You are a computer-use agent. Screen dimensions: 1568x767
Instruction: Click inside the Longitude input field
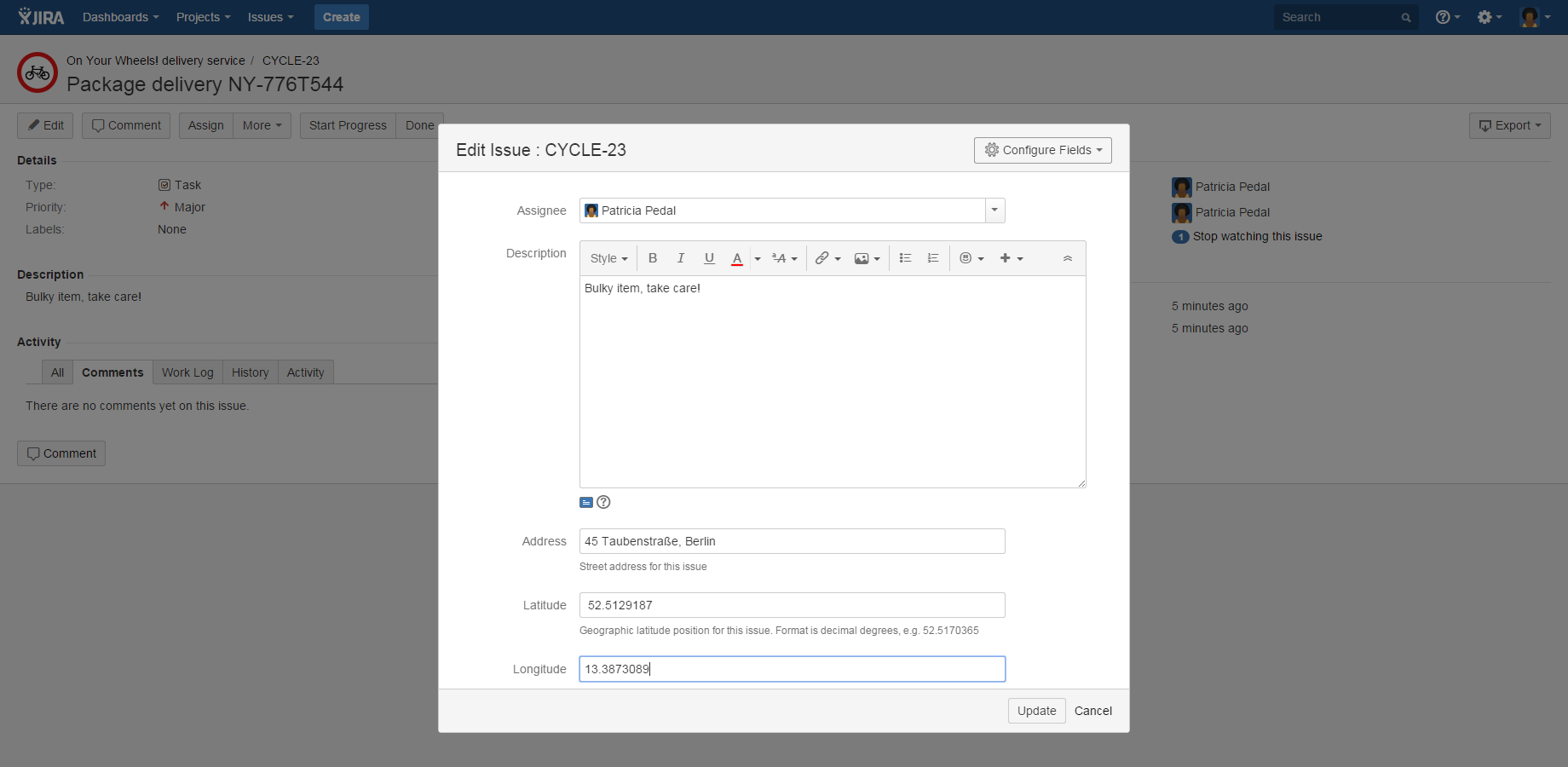pos(791,669)
